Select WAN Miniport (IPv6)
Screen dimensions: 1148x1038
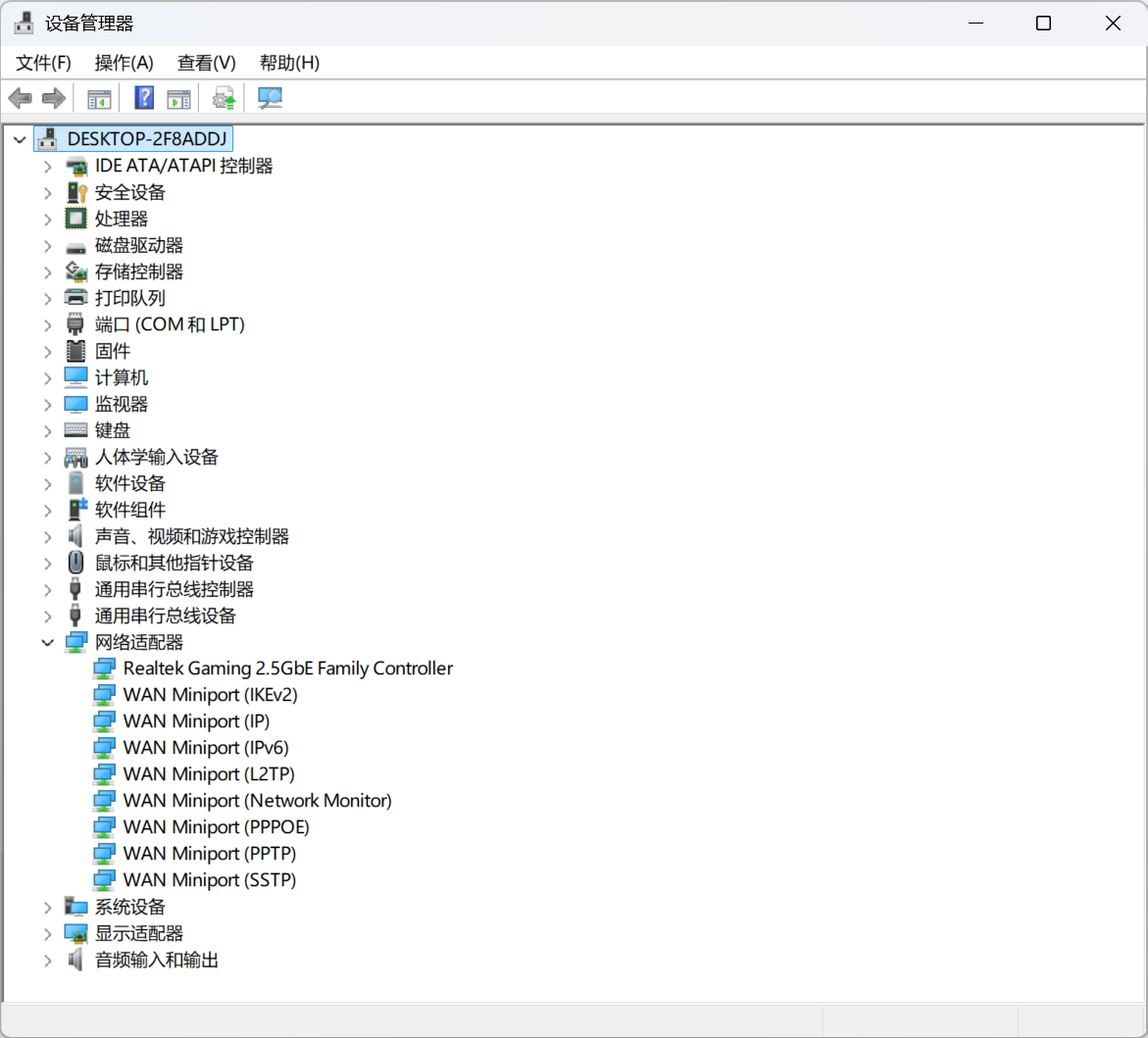tap(206, 748)
